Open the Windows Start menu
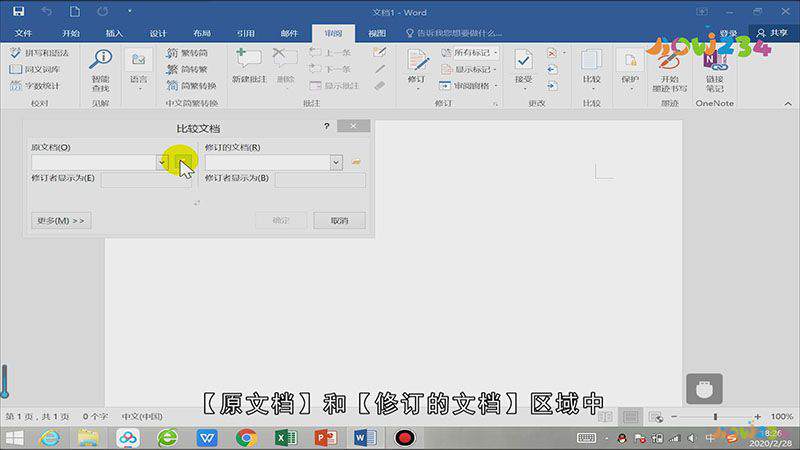This screenshot has height=450, width=800. pyautogui.click(x=14, y=438)
